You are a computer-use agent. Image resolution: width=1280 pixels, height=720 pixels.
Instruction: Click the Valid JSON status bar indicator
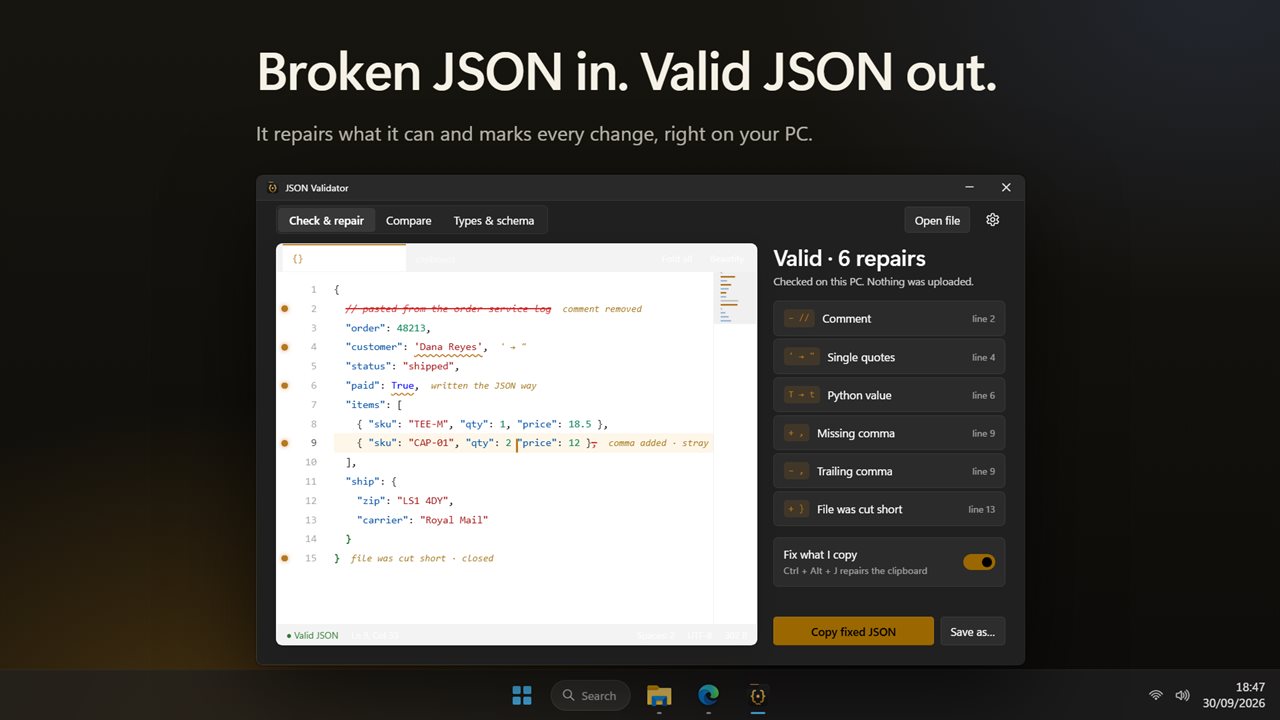(312, 635)
